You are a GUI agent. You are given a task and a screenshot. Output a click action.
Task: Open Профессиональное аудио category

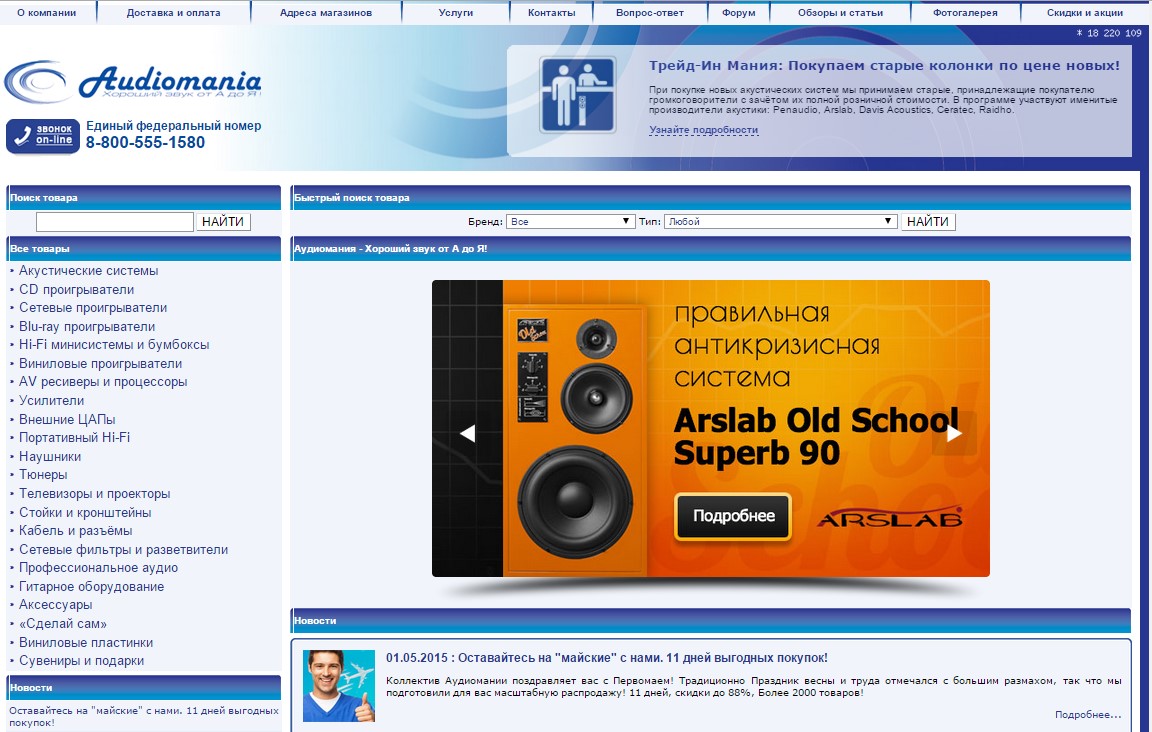point(98,568)
